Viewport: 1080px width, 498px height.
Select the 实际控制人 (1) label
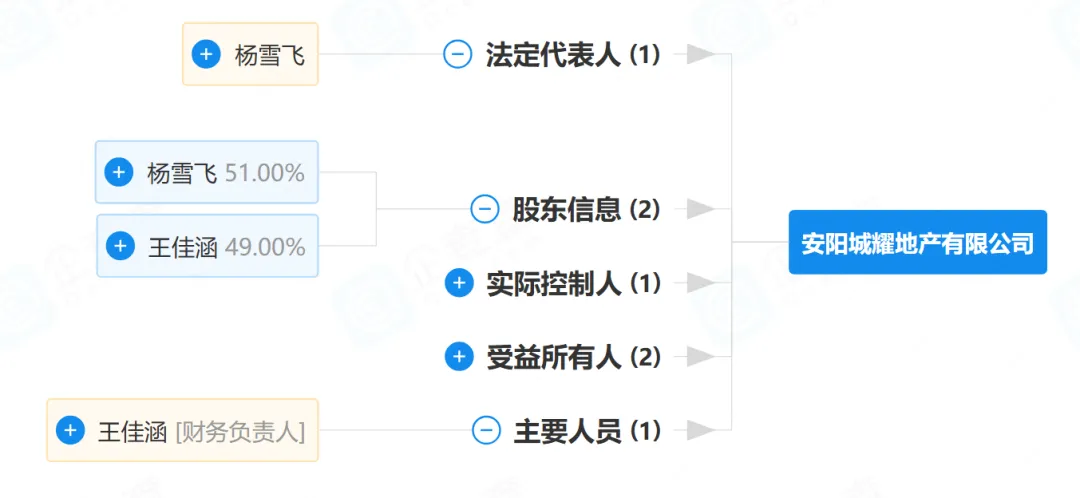point(574,283)
